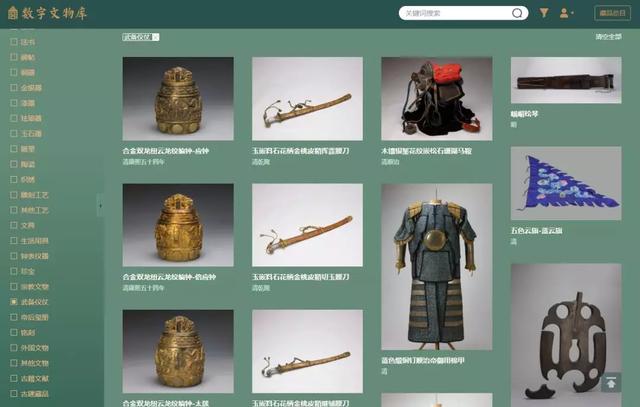The height and width of the screenshot is (407, 640).
Task: Check the 雕塑 category checkbox
Action: (x=14, y=149)
